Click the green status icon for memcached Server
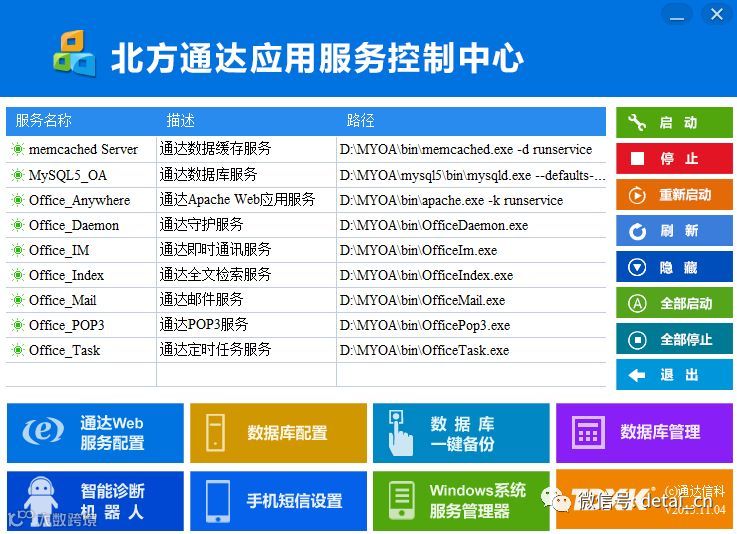Viewport: 737px width, 534px height. click(x=18, y=149)
